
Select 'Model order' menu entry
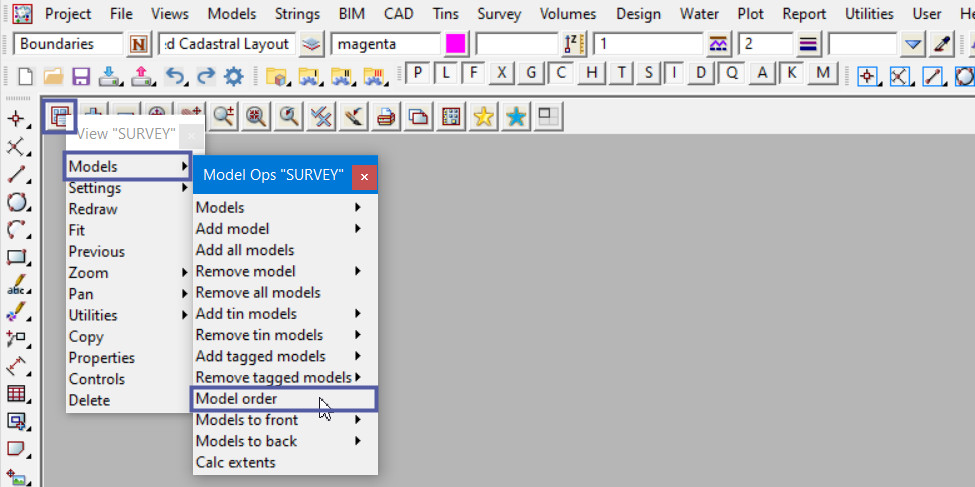[237, 399]
